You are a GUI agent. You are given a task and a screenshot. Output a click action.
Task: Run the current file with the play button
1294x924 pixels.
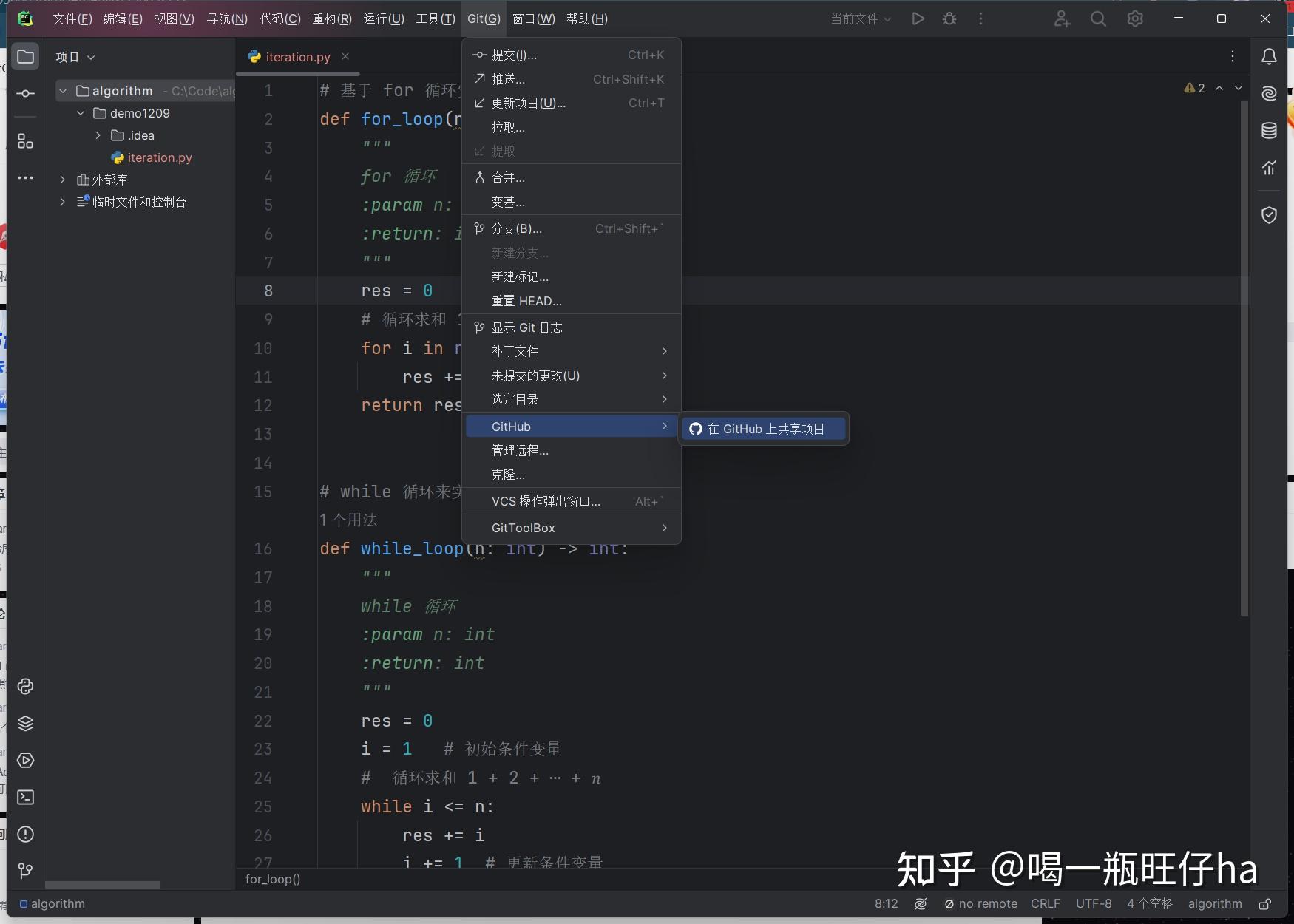(x=918, y=18)
